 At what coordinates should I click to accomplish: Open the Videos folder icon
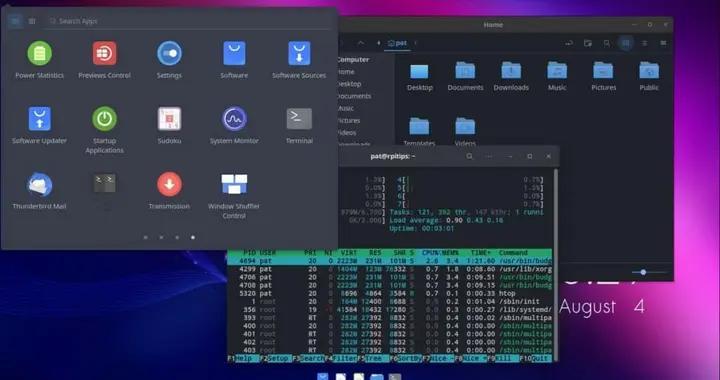tap(465, 132)
